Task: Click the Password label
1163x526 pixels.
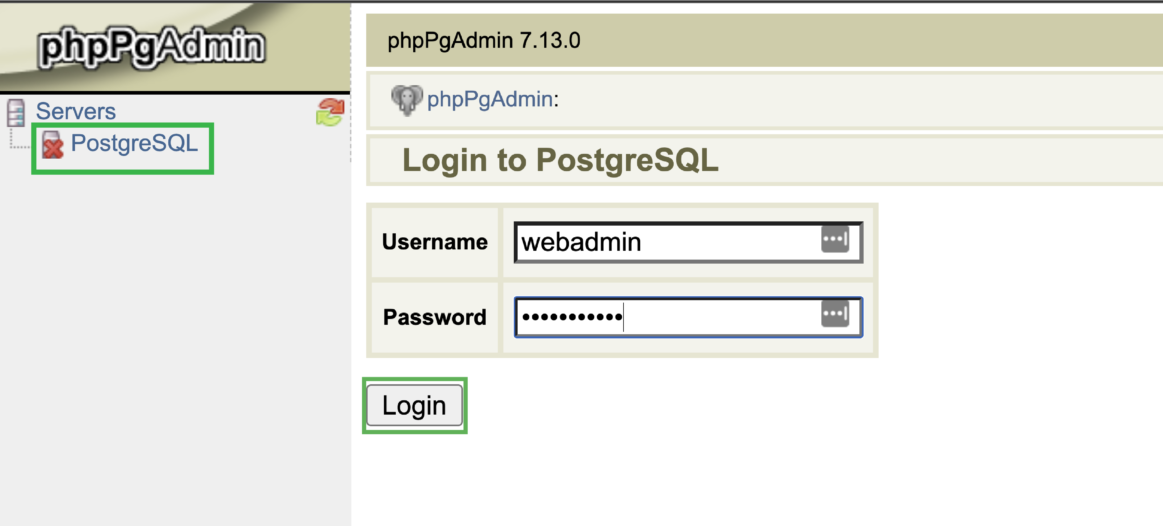Action: [x=435, y=318]
